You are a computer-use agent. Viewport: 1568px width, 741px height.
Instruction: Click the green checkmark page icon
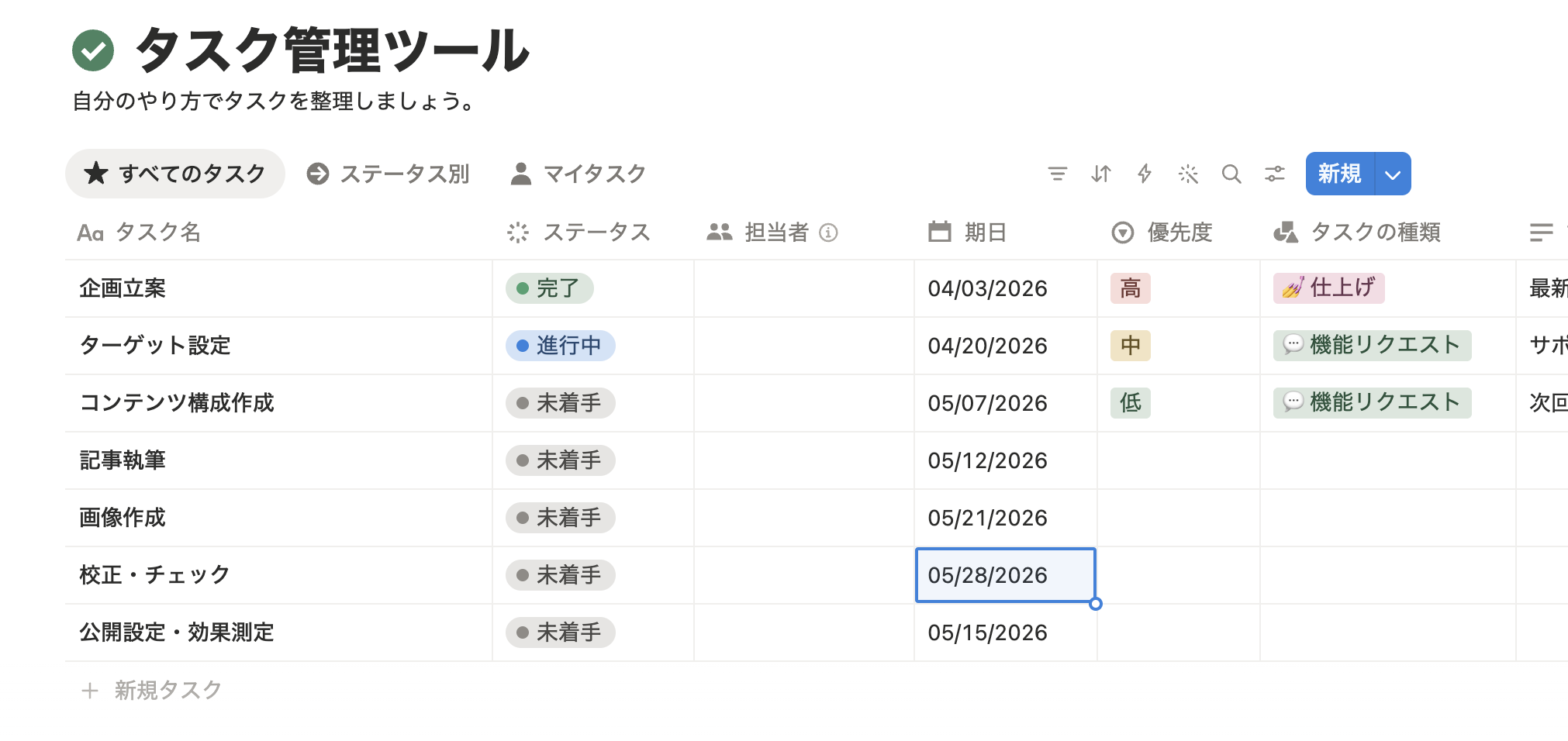(x=93, y=50)
